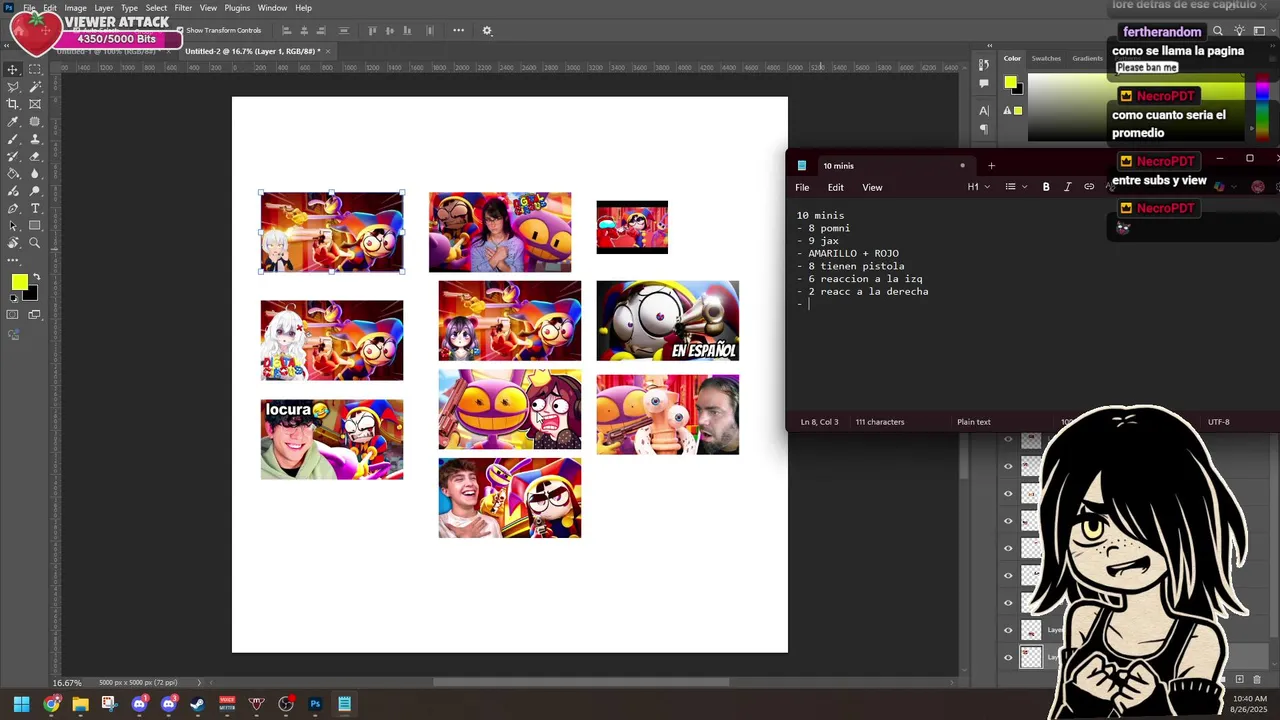Select the Untitled-2 document tab
This screenshot has width=1280, height=720.
coord(252,51)
